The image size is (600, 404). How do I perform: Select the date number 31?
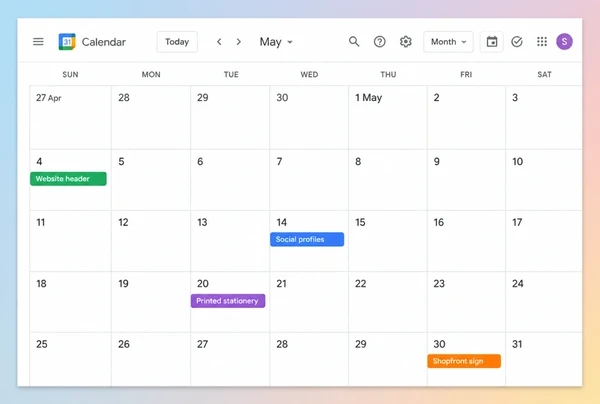pos(517,344)
